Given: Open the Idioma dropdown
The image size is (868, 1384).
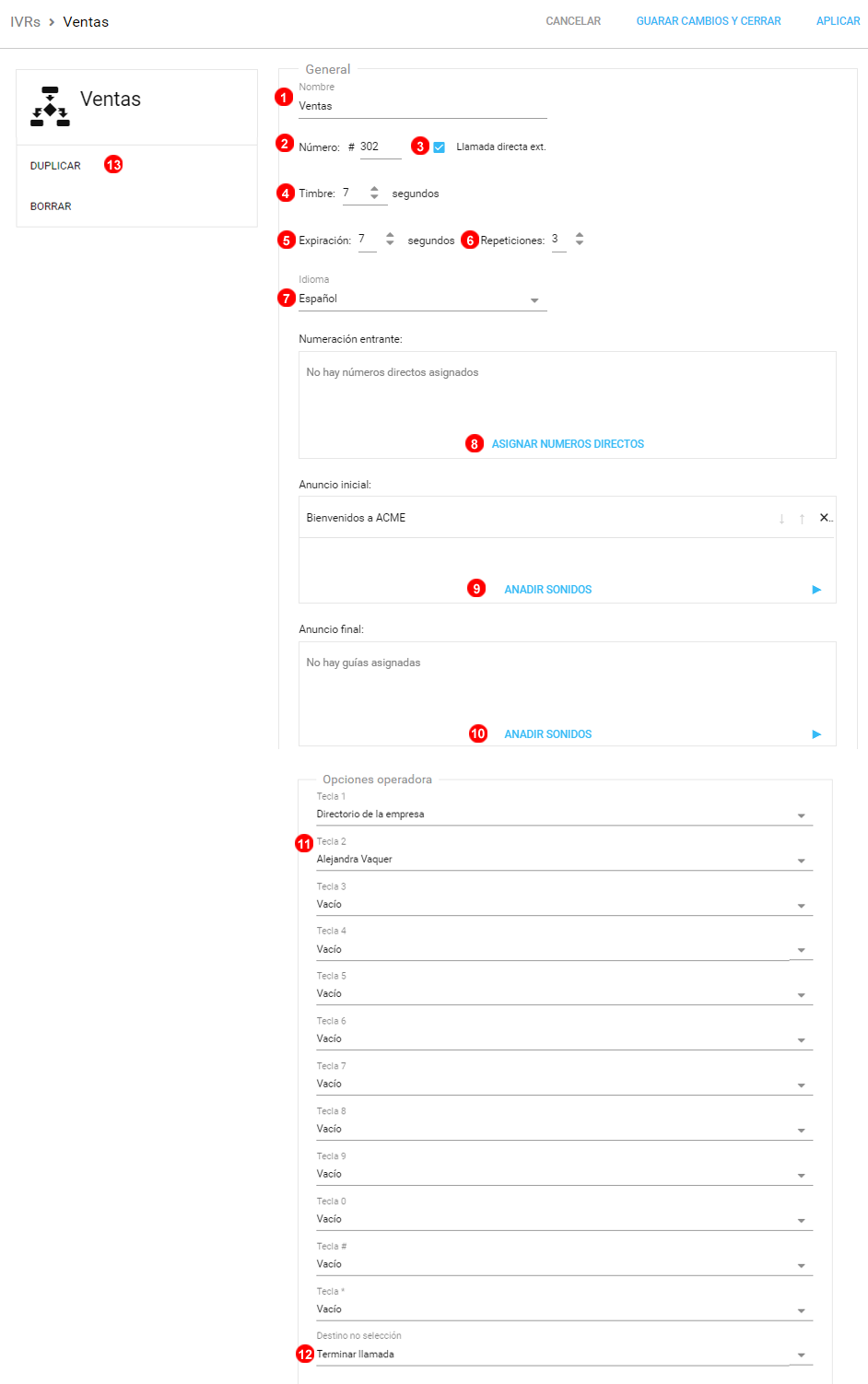Looking at the screenshot, I should [534, 300].
